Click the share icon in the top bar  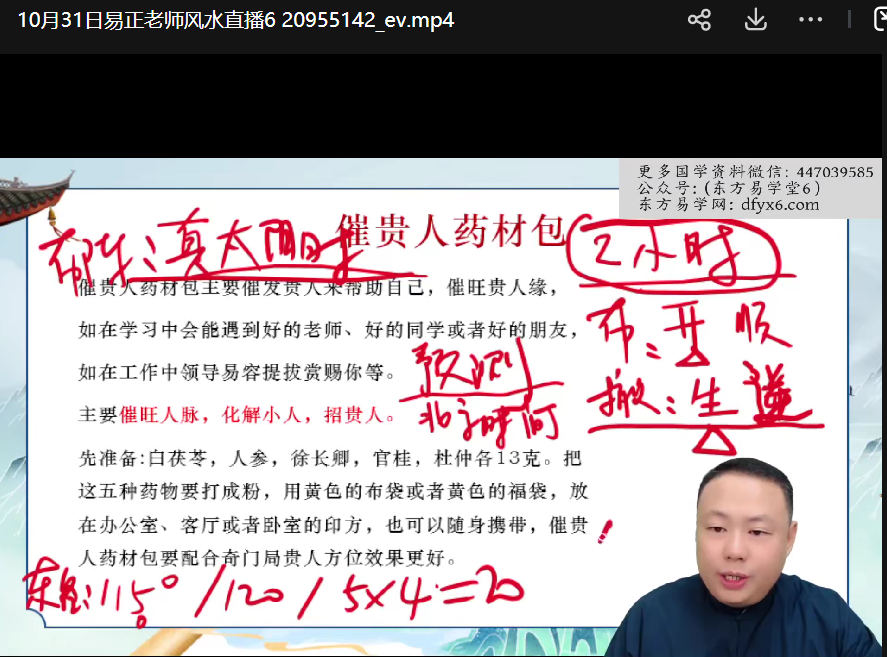click(x=699, y=20)
